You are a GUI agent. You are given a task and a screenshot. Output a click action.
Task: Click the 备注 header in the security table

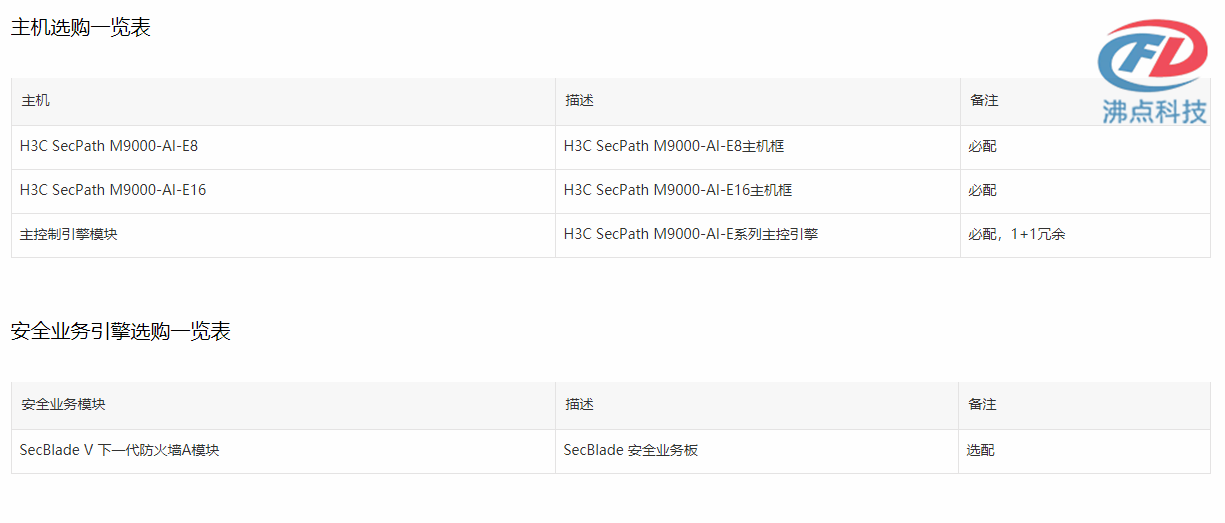point(982,405)
